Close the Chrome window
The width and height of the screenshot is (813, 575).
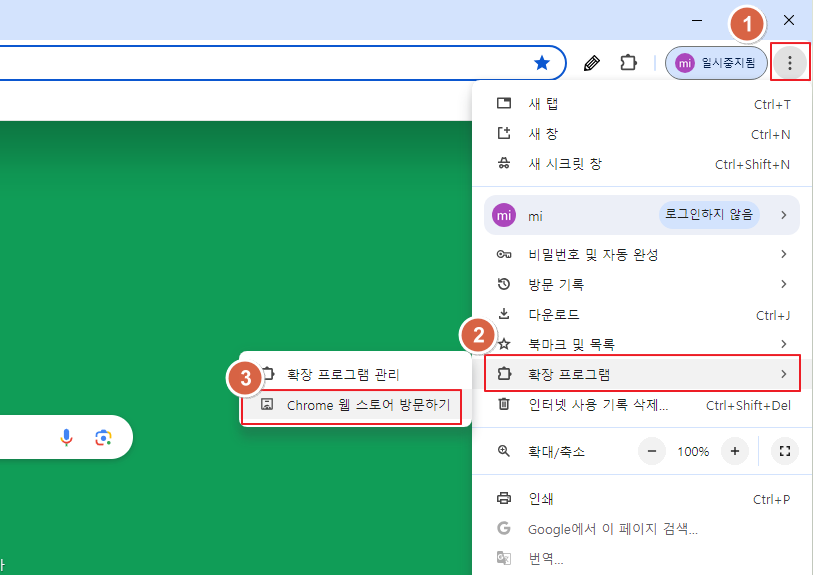tap(789, 20)
